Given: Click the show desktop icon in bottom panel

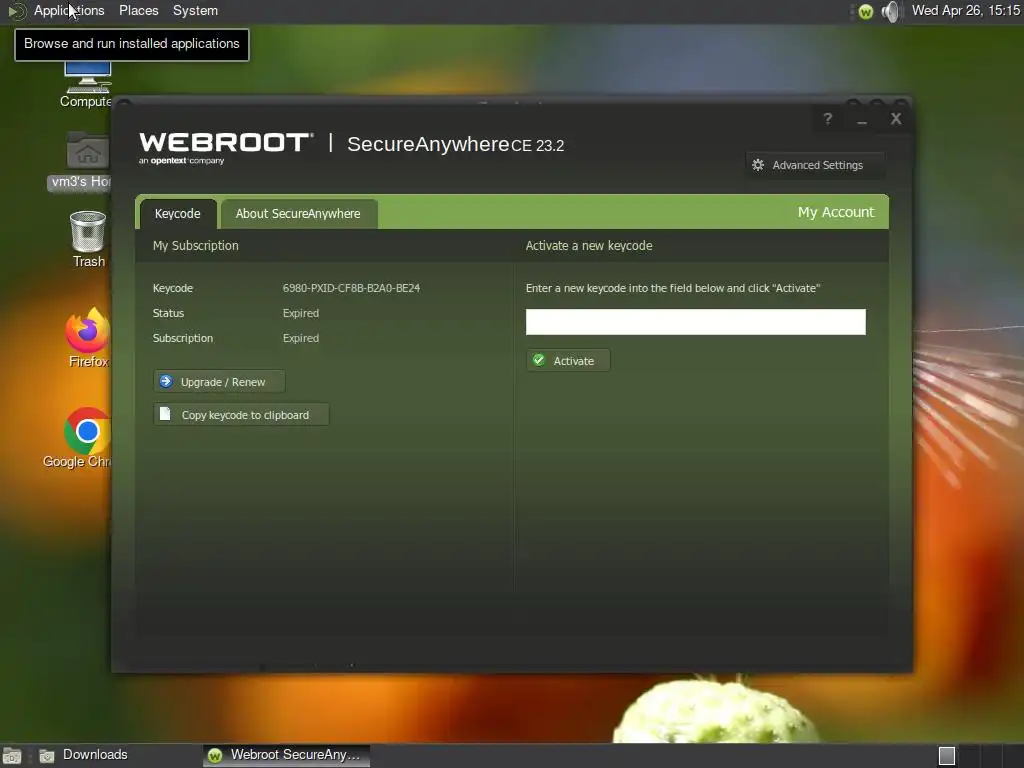Looking at the screenshot, I should 12,756.
